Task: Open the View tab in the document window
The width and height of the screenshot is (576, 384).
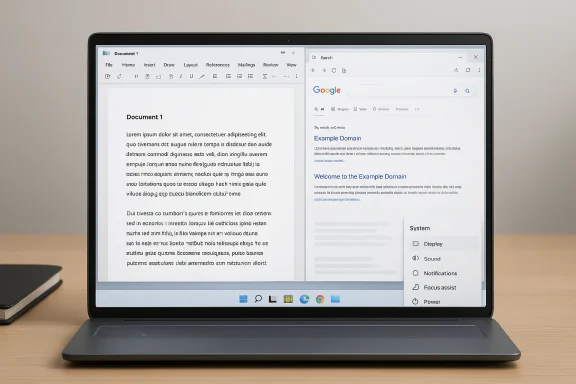Action: pos(291,65)
